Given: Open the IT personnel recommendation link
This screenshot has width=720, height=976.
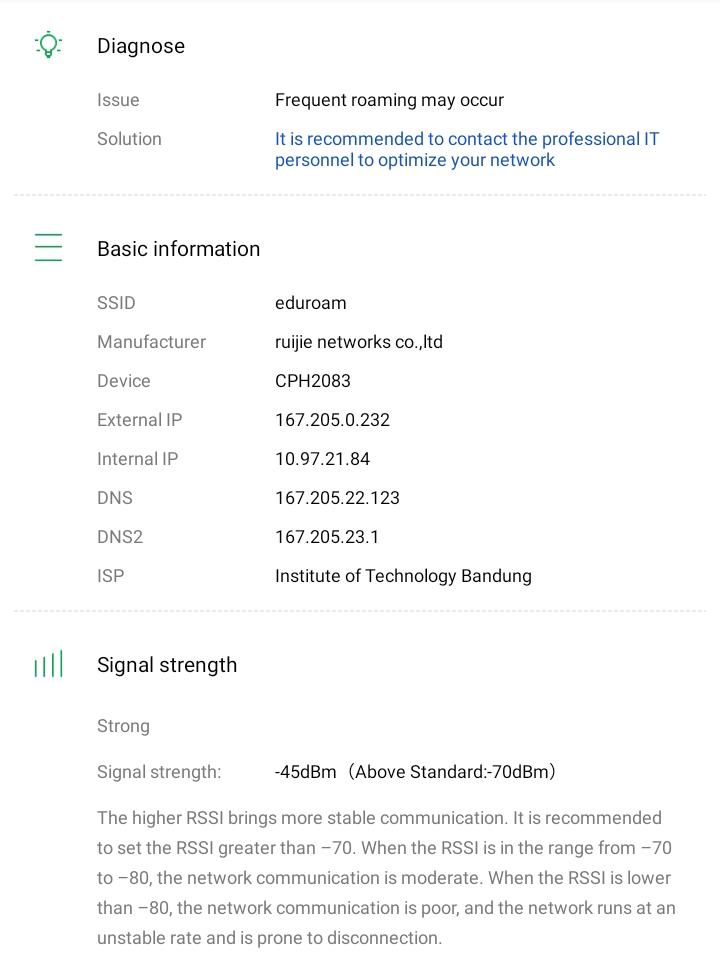Looking at the screenshot, I should pos(466,149).
